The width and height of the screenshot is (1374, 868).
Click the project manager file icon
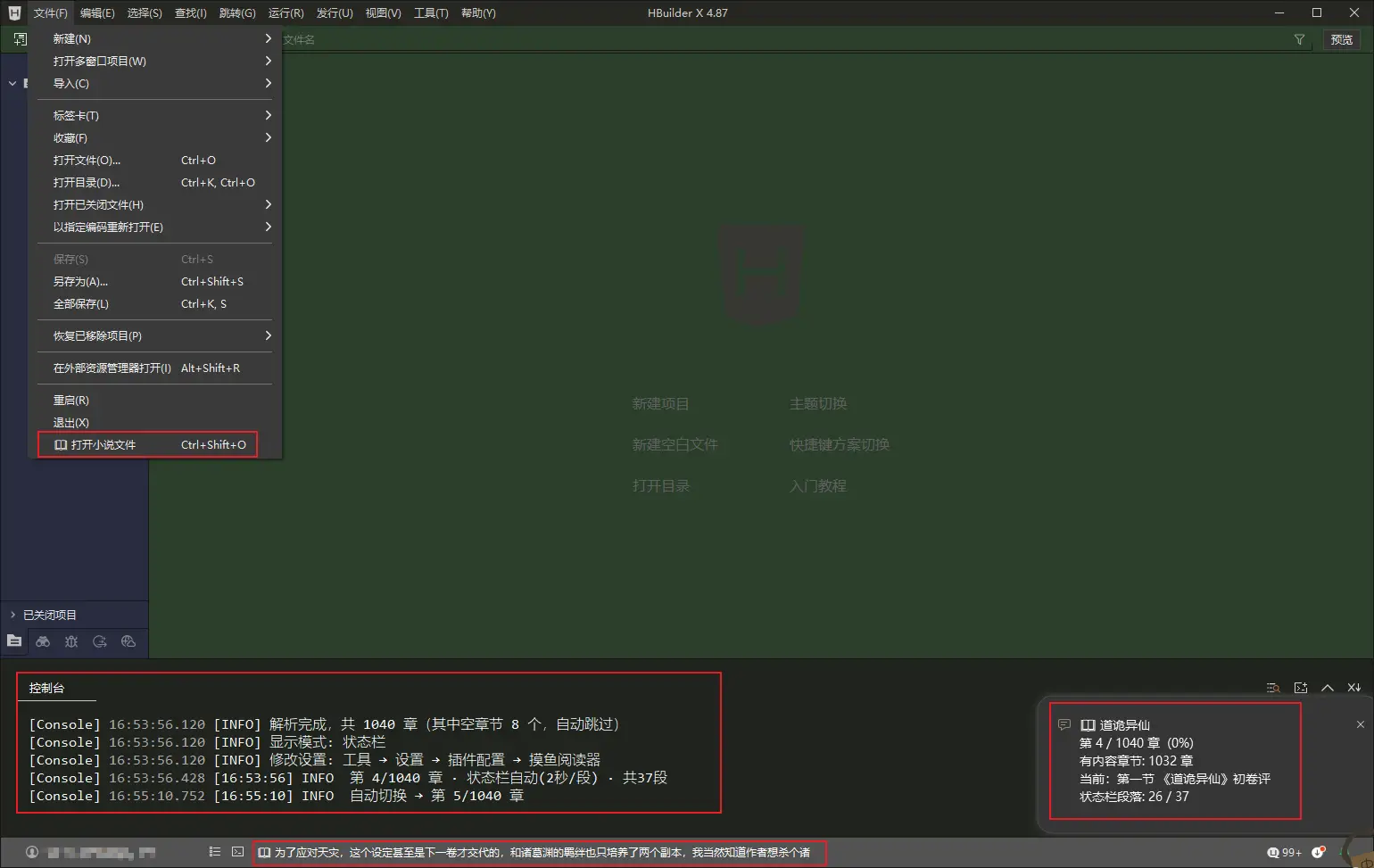(x=14, y=641)
